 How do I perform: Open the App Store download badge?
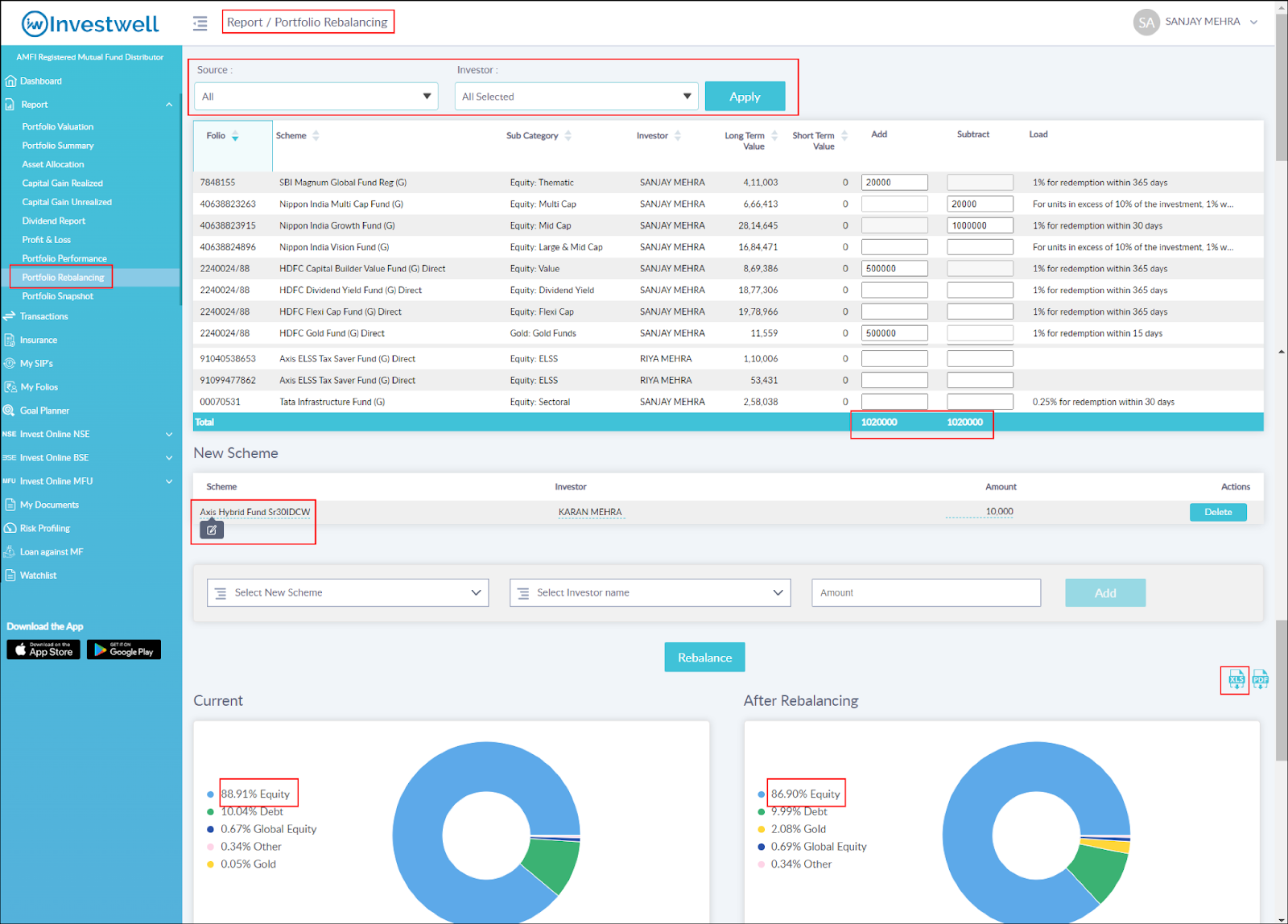[x=43, y=650]
